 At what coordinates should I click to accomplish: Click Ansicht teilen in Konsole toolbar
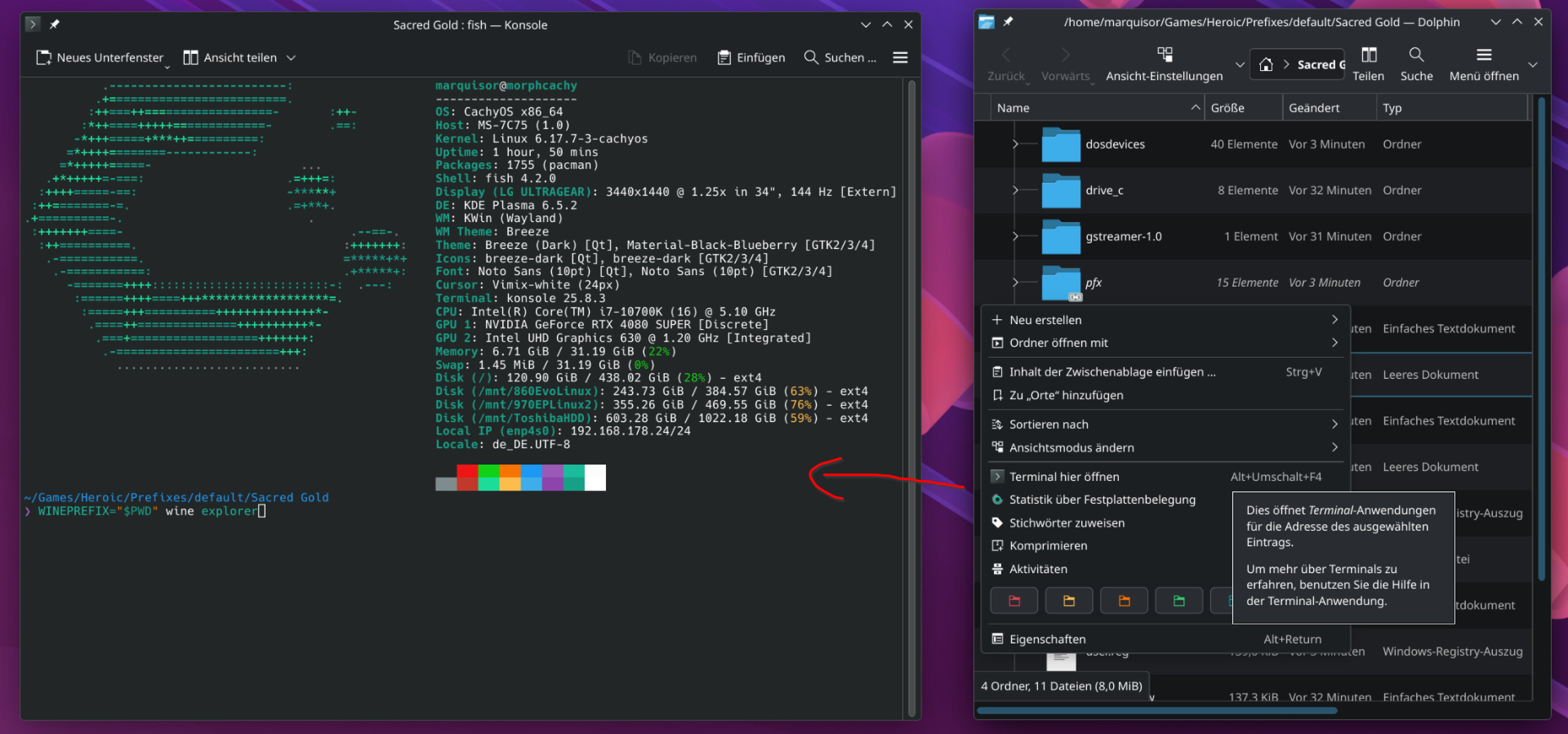[x=230, y=58]
